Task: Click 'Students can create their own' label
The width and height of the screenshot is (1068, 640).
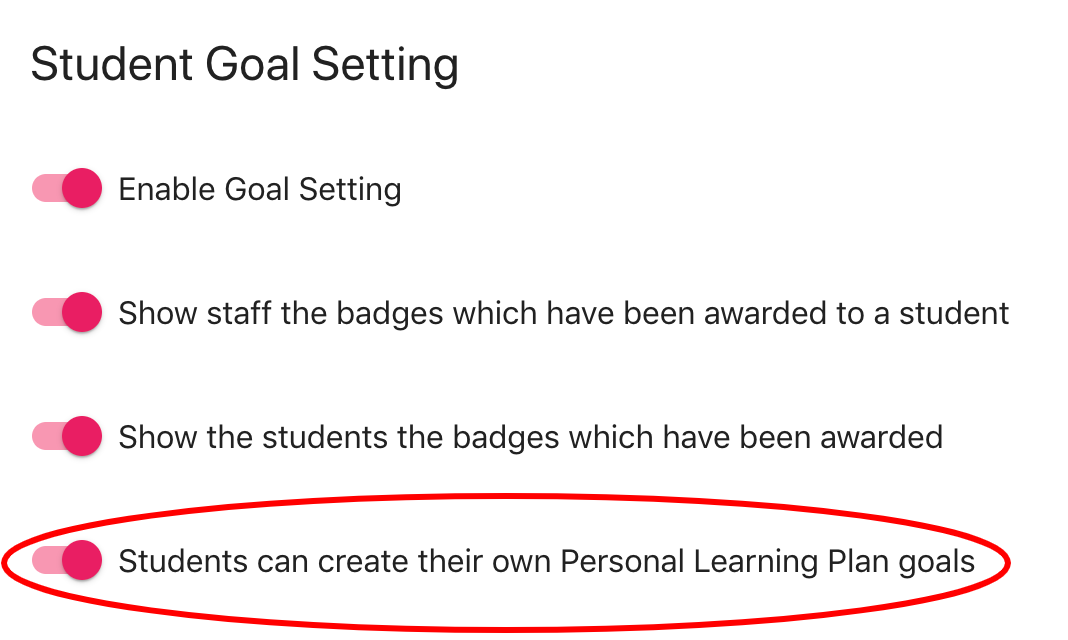Action: 546,562
